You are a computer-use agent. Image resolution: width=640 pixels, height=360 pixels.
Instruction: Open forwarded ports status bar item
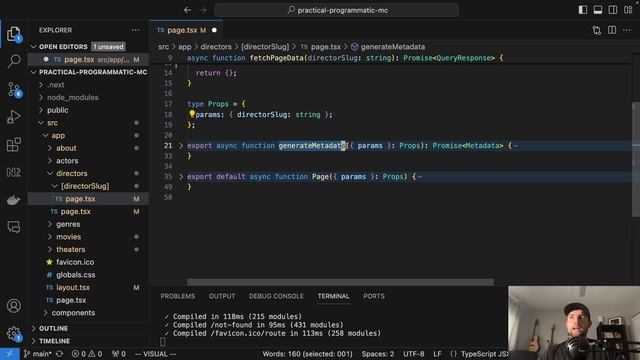[119, 354]
